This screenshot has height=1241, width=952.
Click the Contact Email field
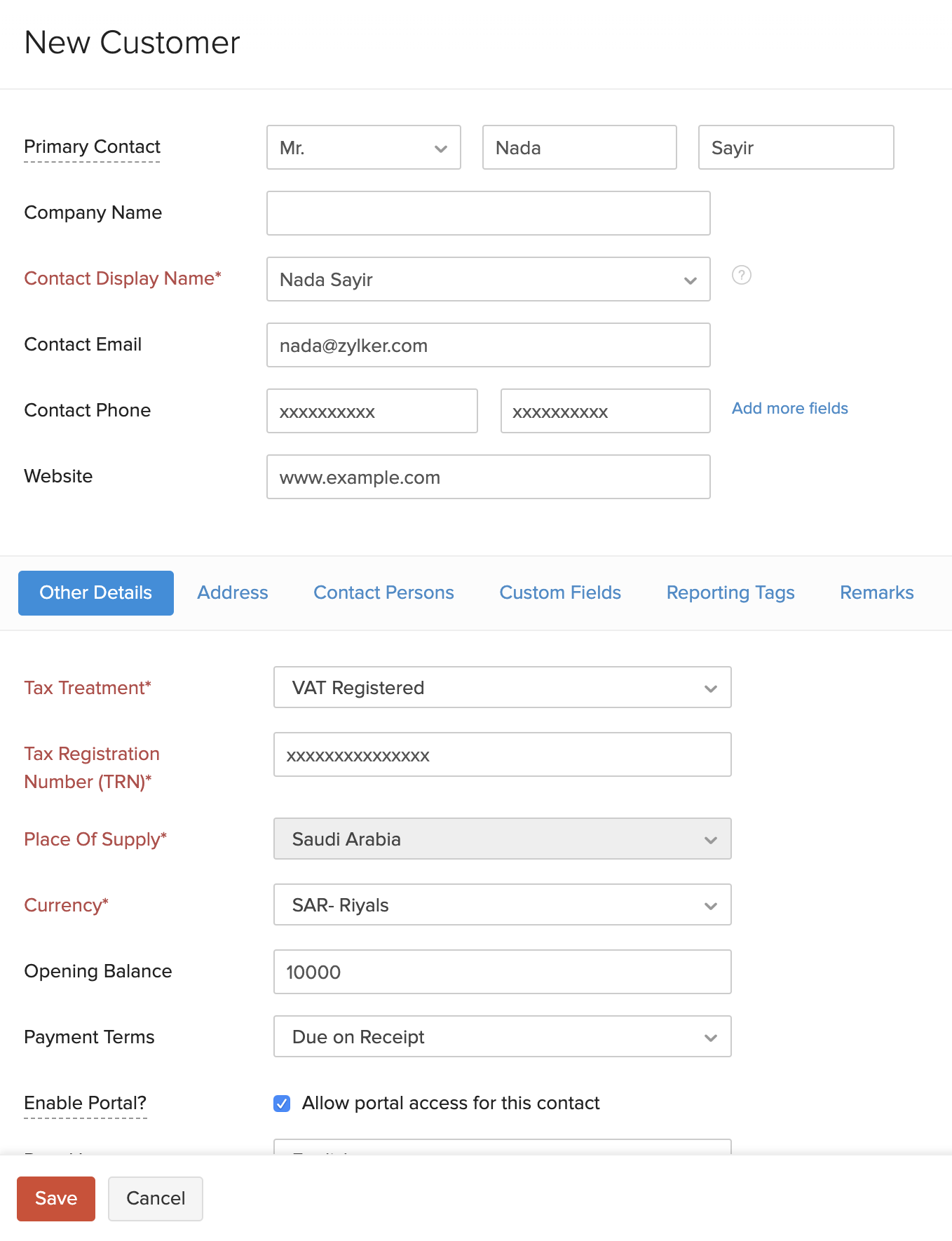(488, 346)
